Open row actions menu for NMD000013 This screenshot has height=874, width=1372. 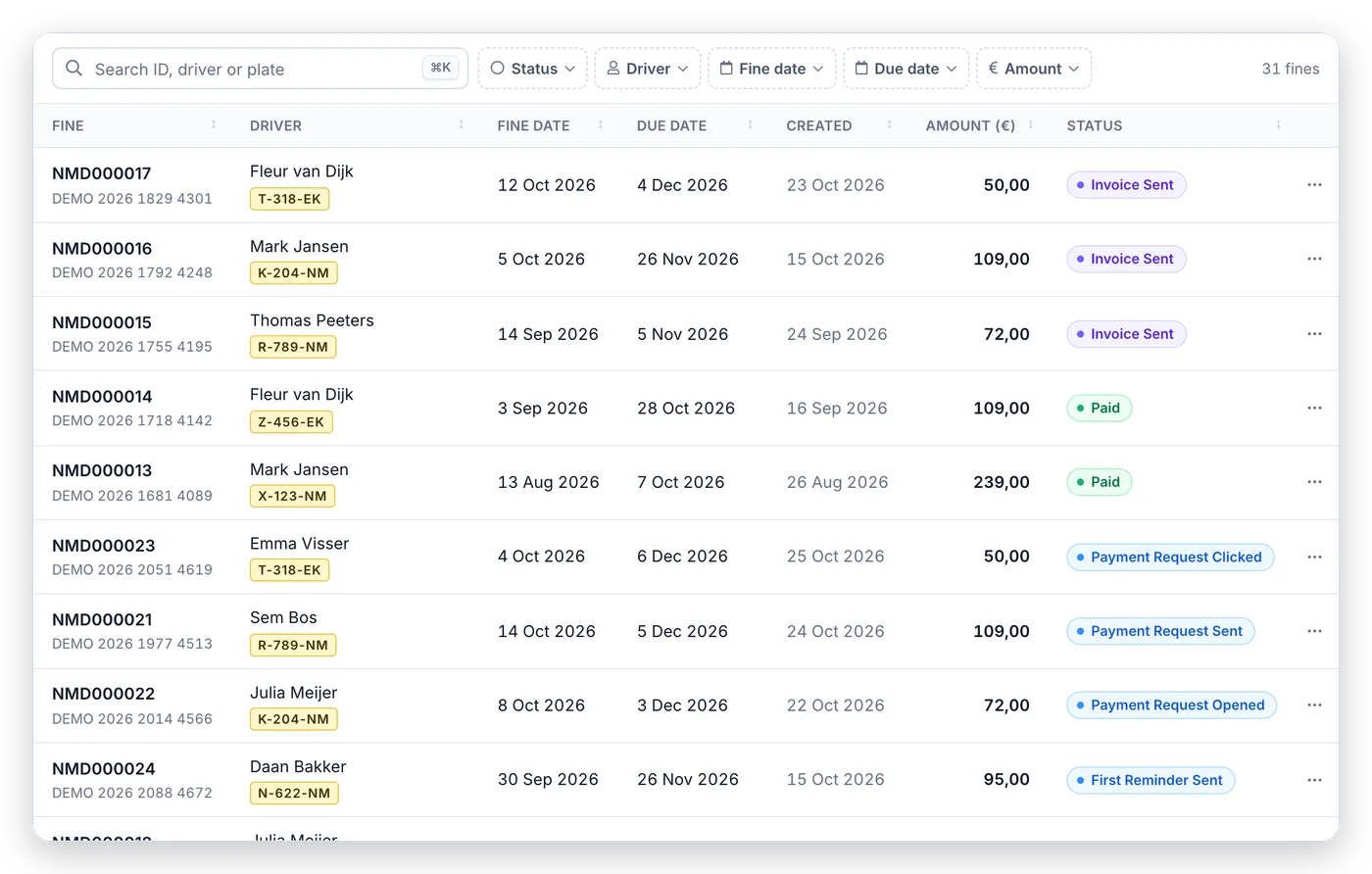1314,482
